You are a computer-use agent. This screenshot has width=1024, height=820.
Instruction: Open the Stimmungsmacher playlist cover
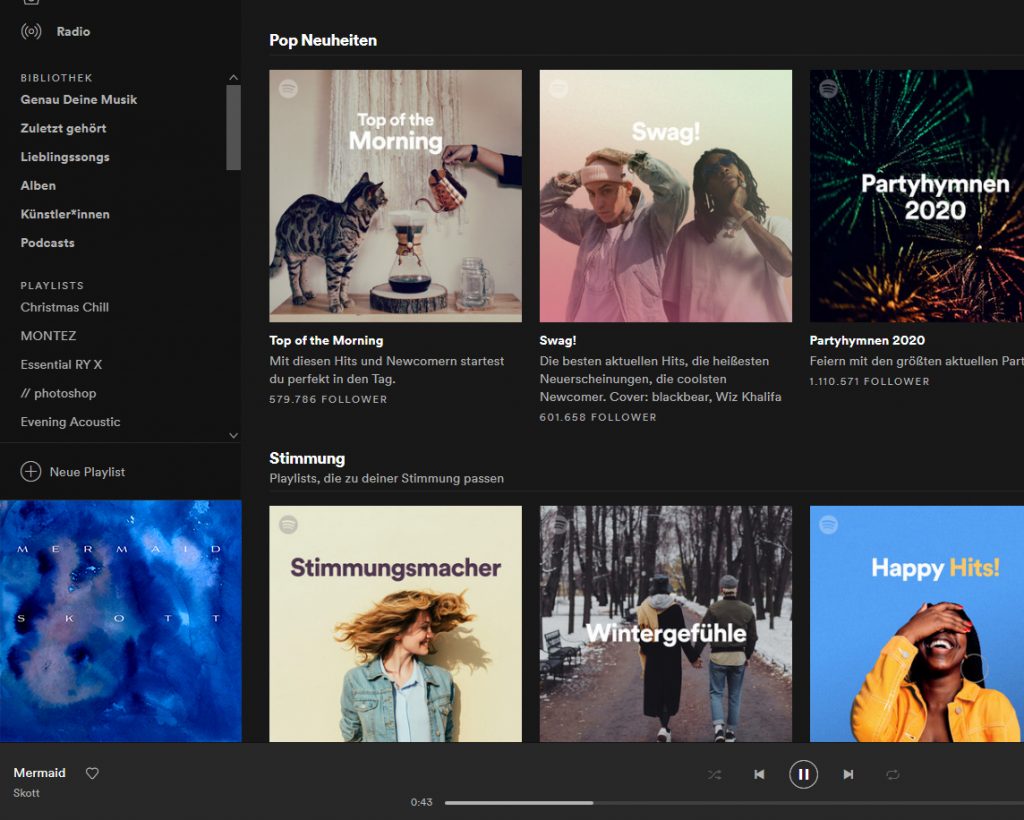395,623
